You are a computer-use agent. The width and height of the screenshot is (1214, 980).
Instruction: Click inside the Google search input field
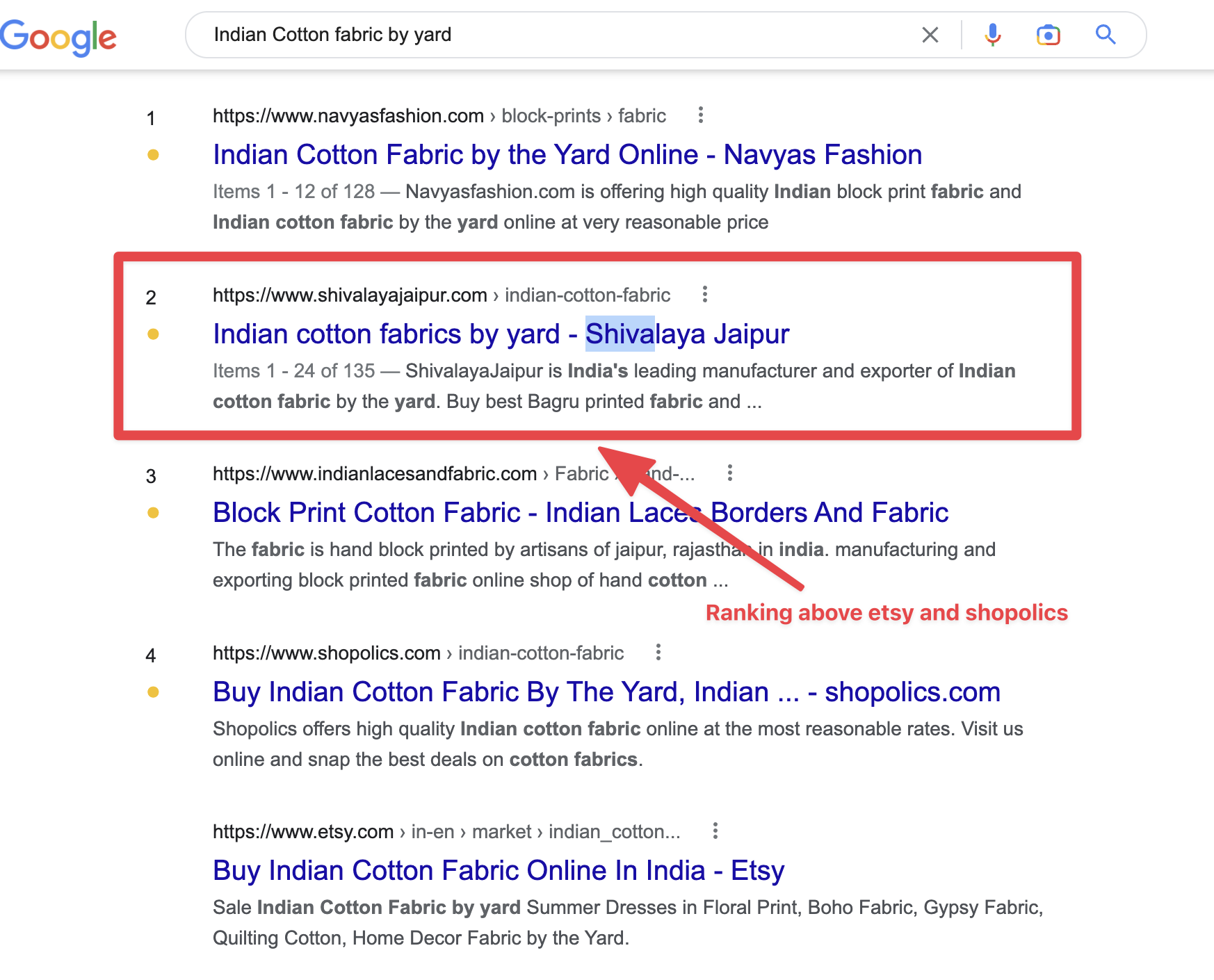point(556,35)
